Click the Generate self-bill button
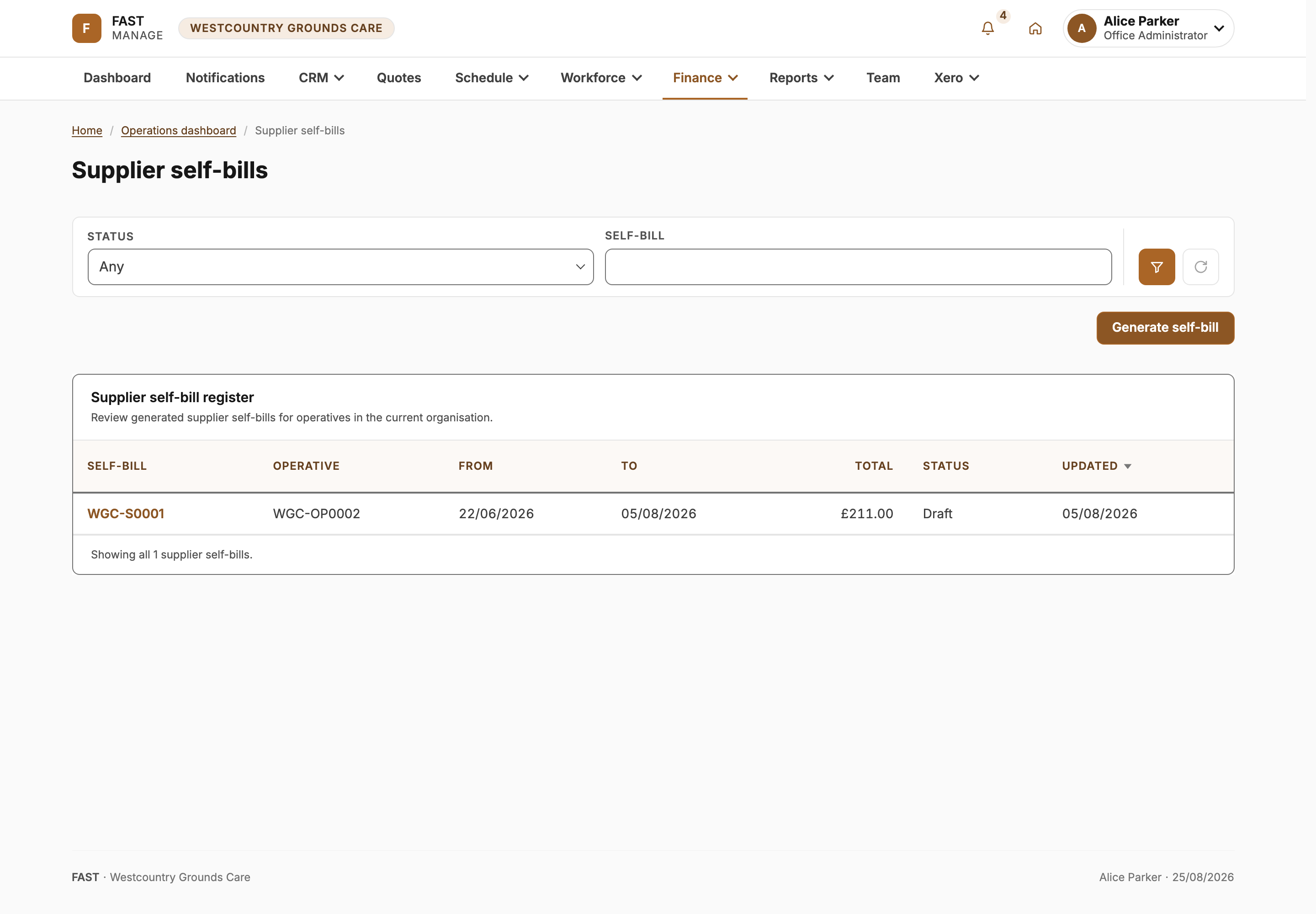 pyautogui.click(x=1165, y=328)
